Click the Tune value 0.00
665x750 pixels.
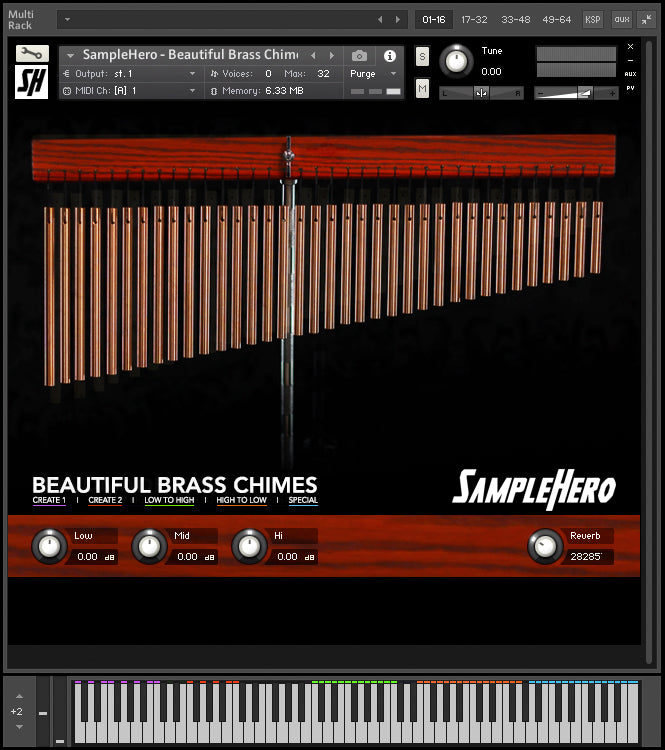click(491, 72)
